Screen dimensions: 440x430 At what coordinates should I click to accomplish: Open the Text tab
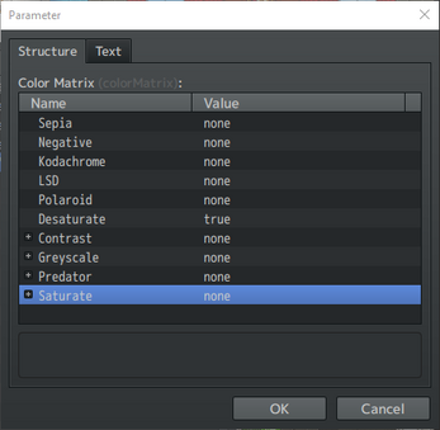pos(108,51)
